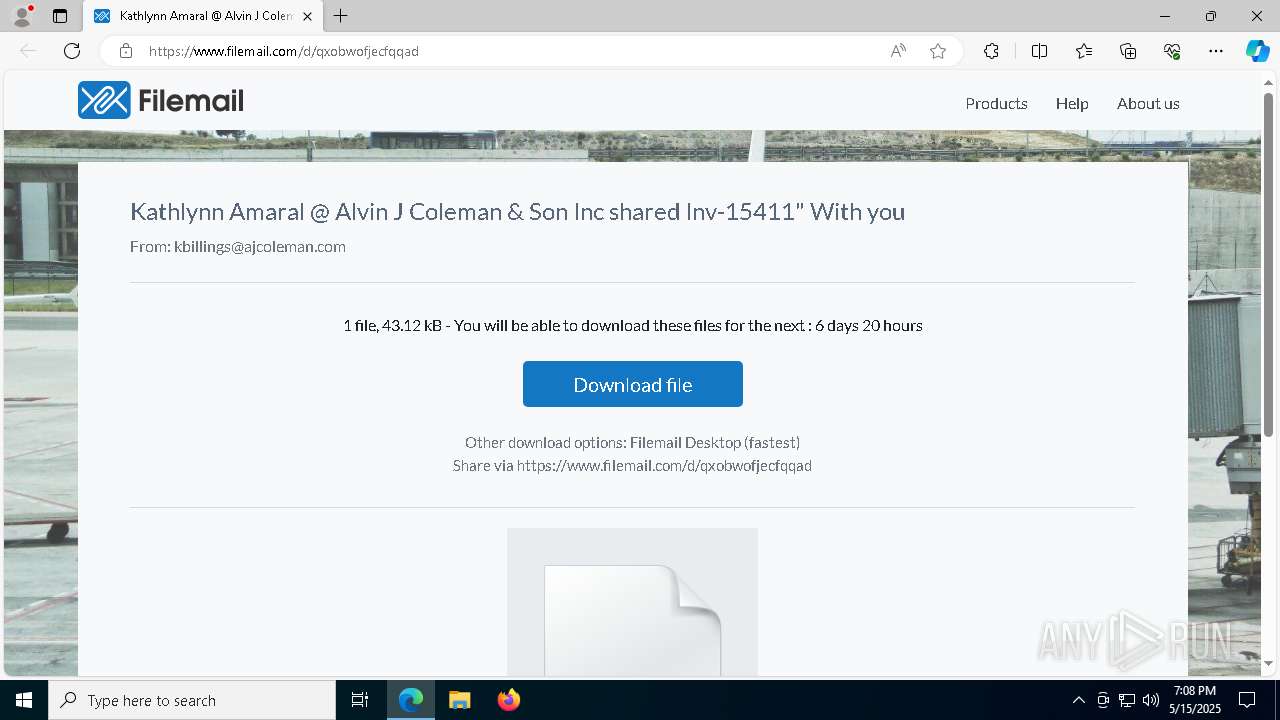Click the page vertical scrollbar thumb
The image size is (1280, 720).
pyautogui.click(x=1269, y=264)
